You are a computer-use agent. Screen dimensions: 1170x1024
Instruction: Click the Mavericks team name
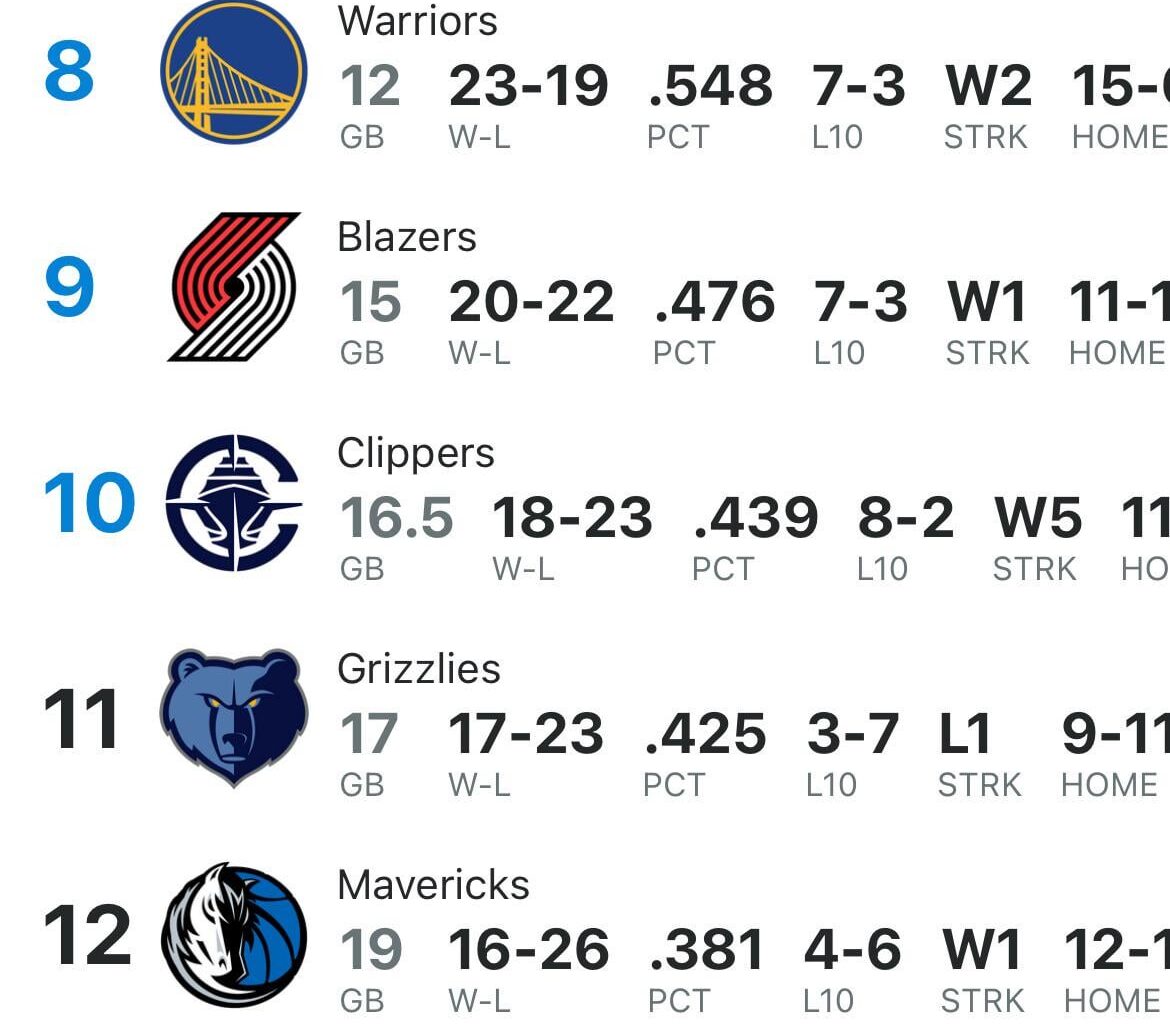[431, 883]
